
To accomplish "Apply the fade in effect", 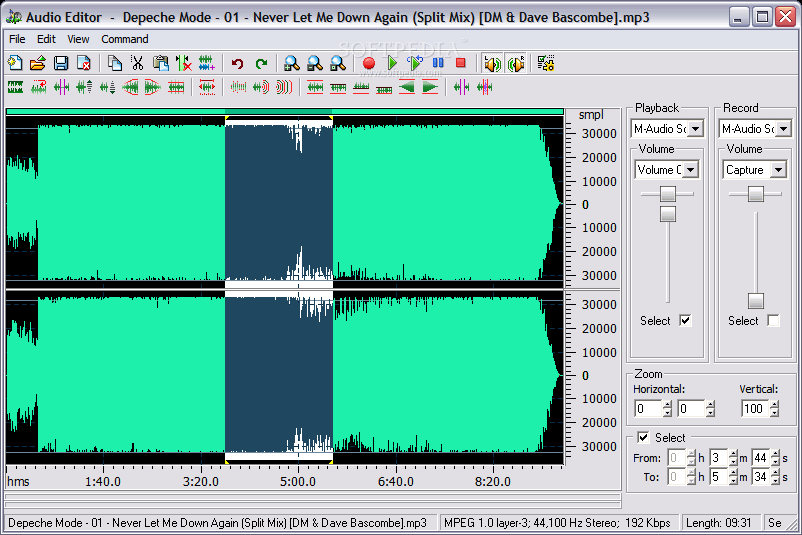I will pyautogui.click(x=130, y=87).
